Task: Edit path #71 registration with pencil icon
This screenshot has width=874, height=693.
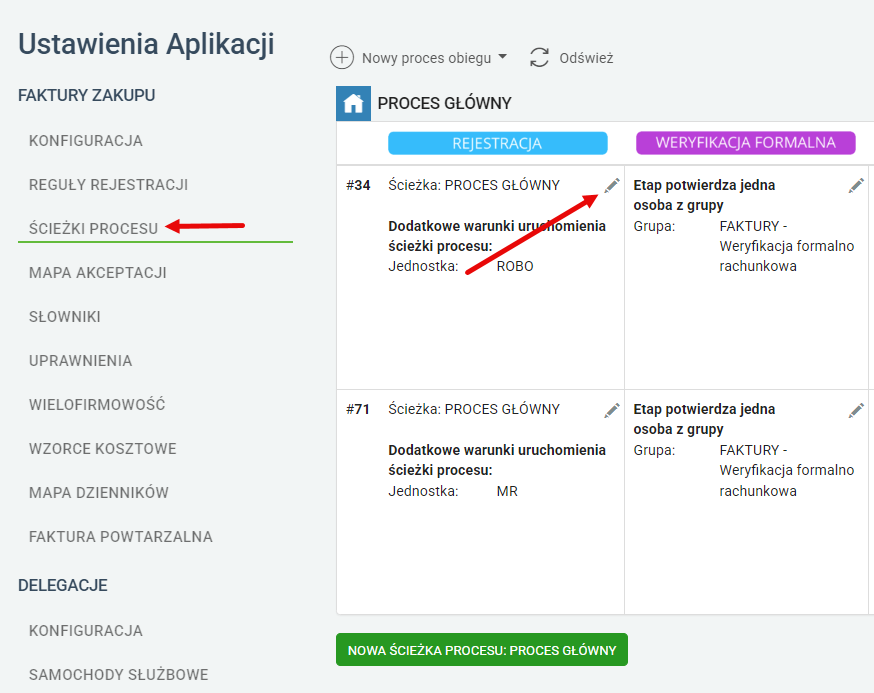Action: tap(612, 410)
